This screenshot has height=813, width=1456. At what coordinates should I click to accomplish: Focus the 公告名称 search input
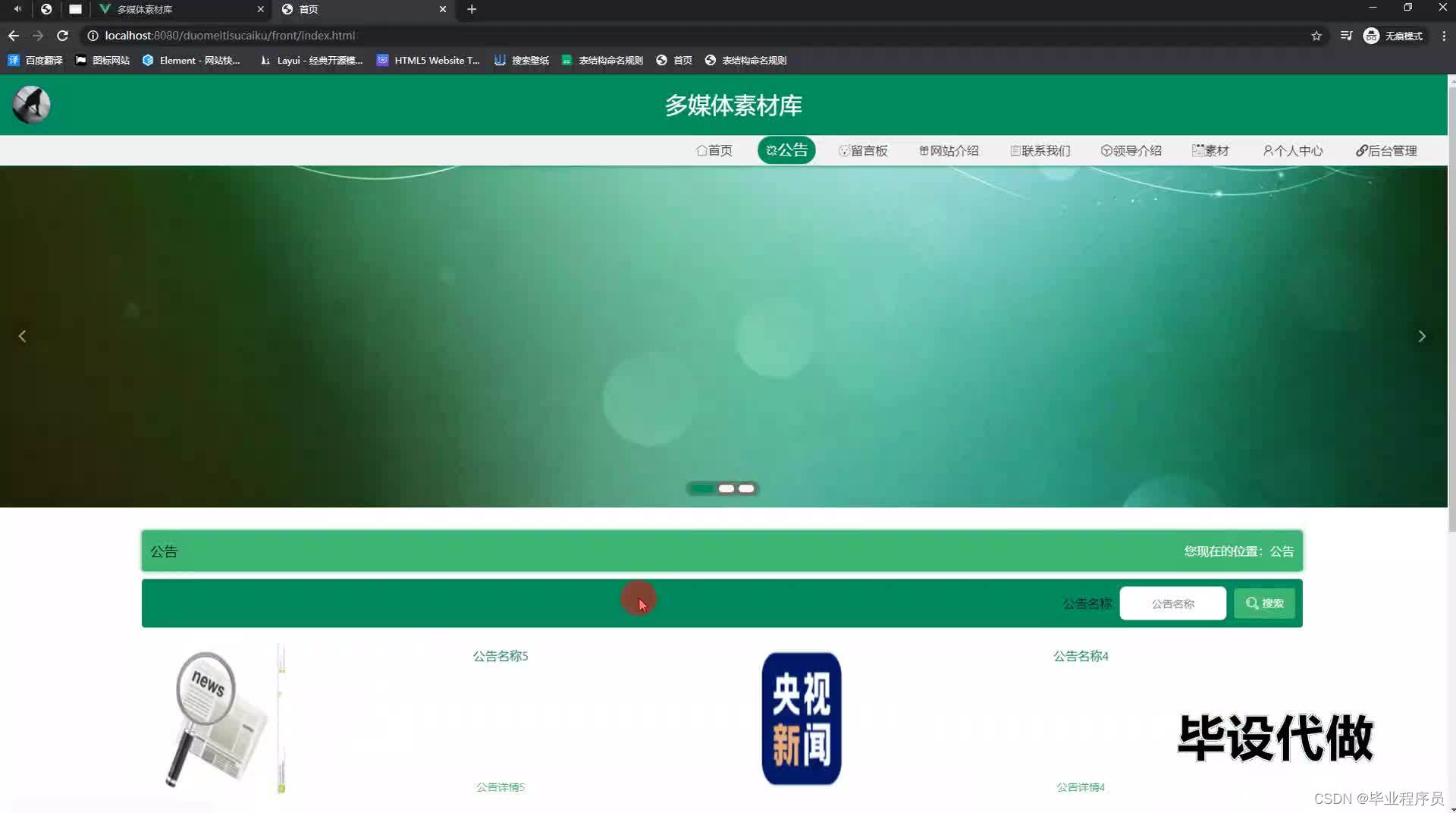tap(1172, 604)
